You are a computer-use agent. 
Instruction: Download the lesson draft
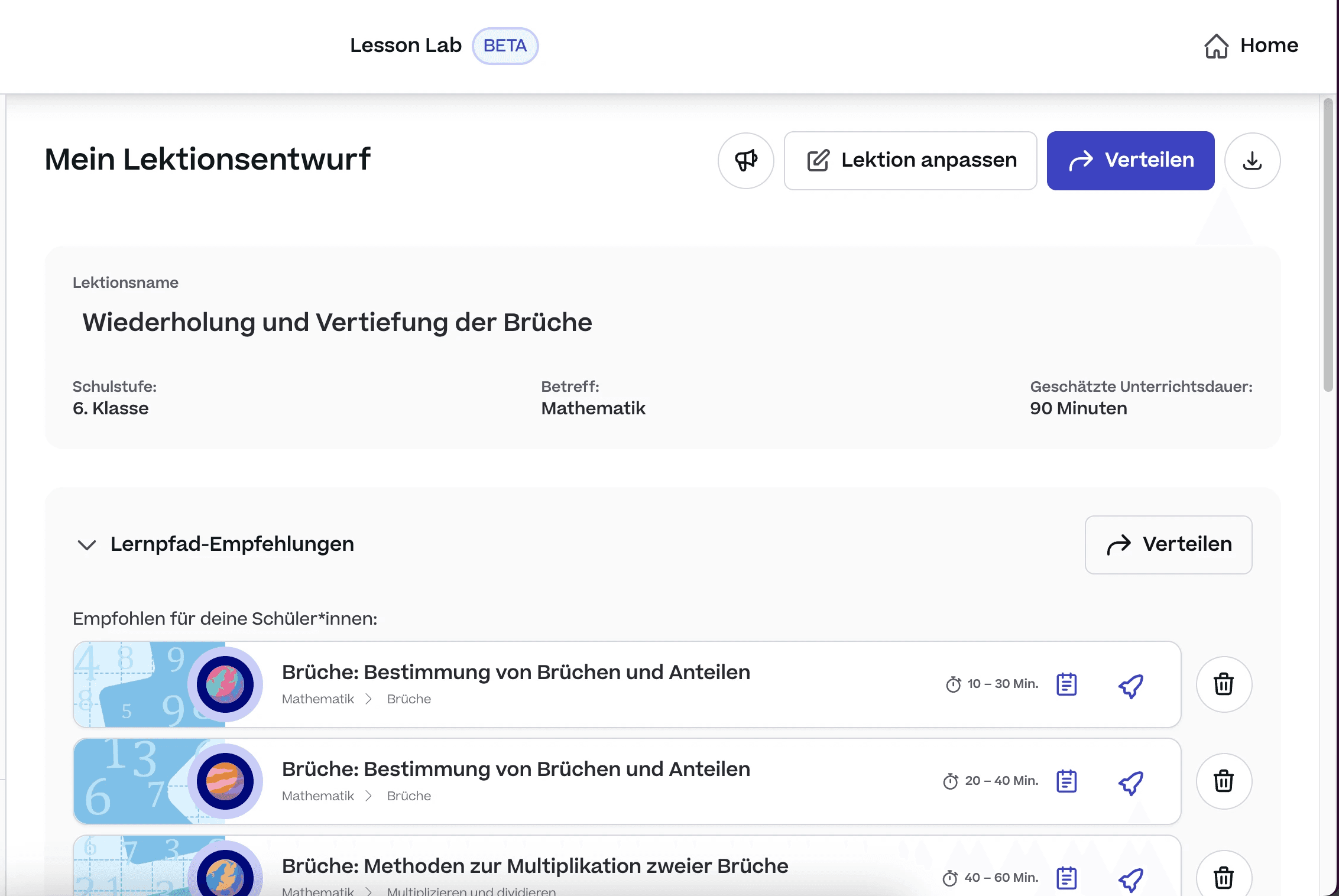coord(1252,161)
